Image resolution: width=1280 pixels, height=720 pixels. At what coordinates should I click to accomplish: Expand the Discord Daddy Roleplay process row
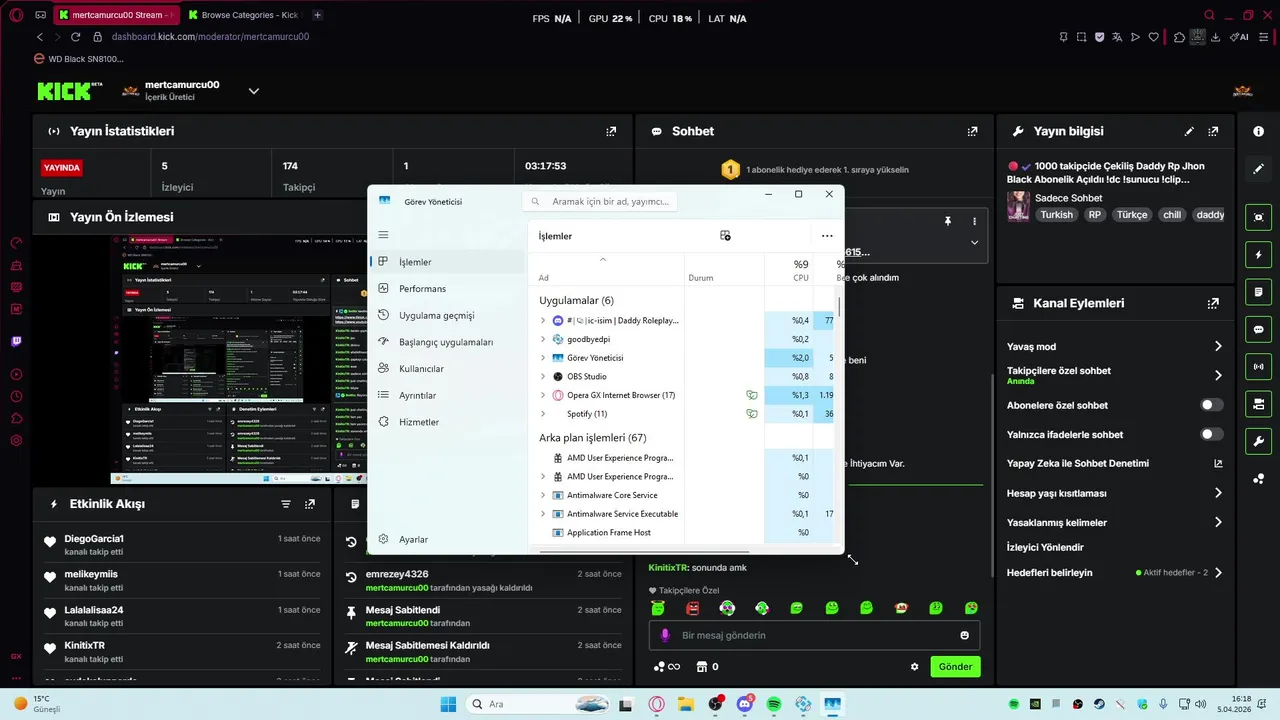(x=543, y=320)
